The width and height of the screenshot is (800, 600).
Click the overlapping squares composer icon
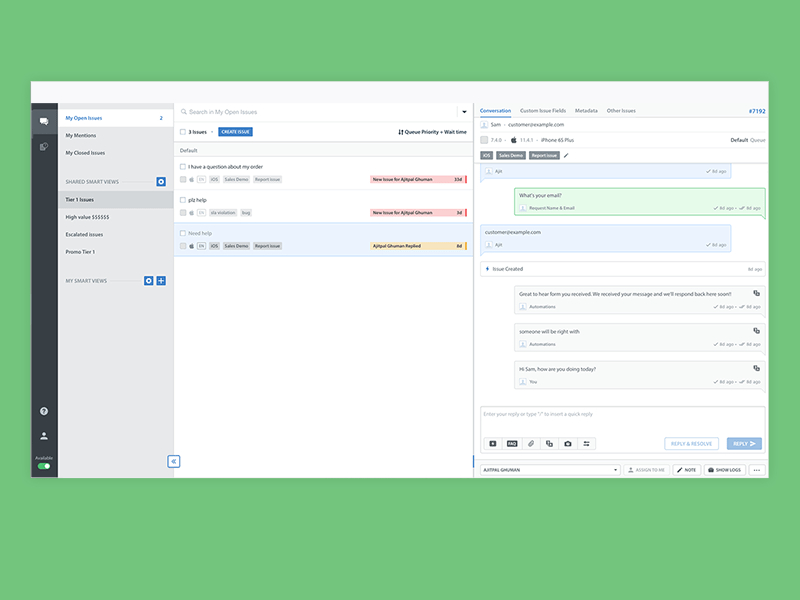click(549, 443)
